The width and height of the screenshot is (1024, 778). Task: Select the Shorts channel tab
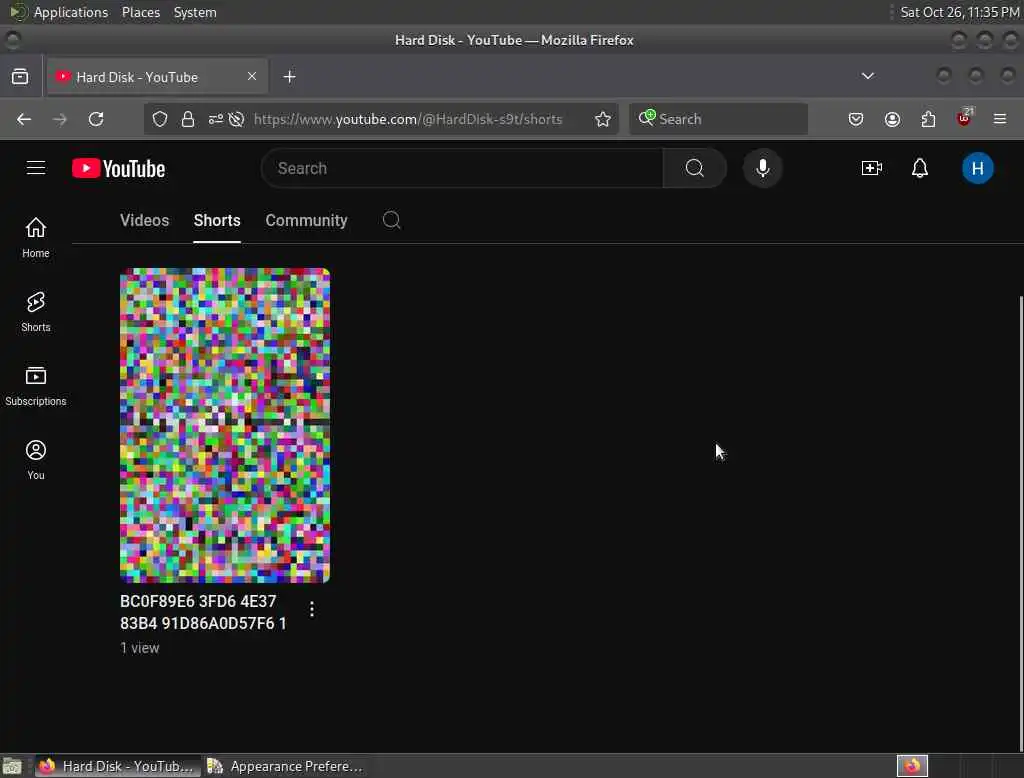click(x=217, y=220)
